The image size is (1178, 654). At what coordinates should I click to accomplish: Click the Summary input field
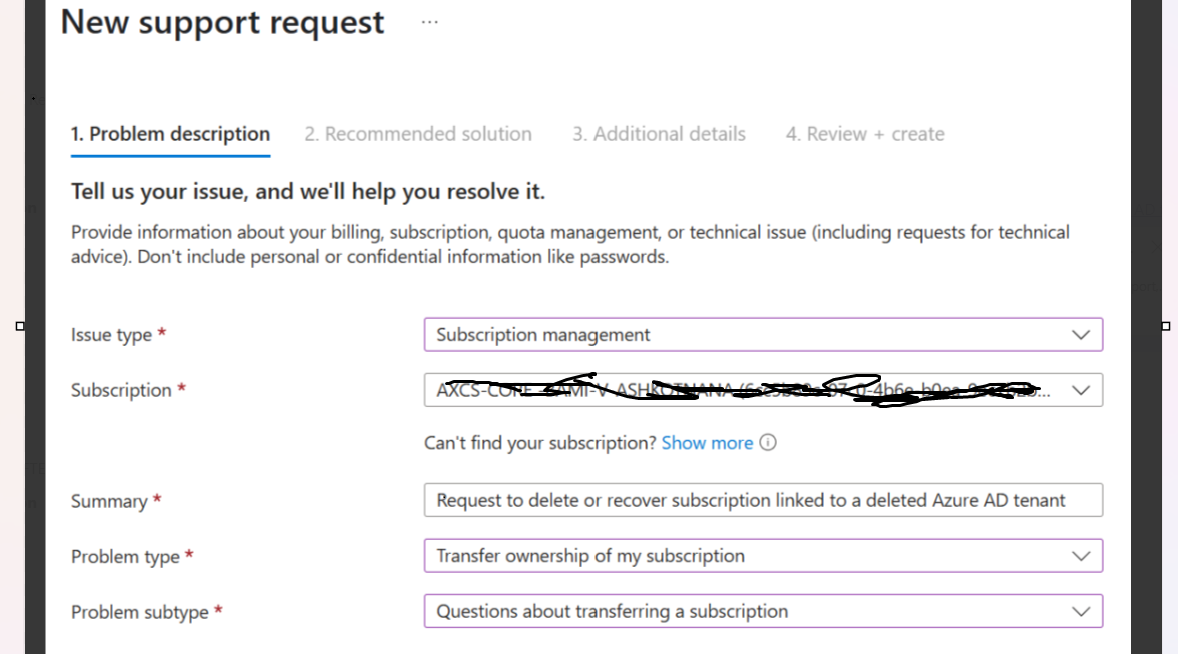pos(763,500)
